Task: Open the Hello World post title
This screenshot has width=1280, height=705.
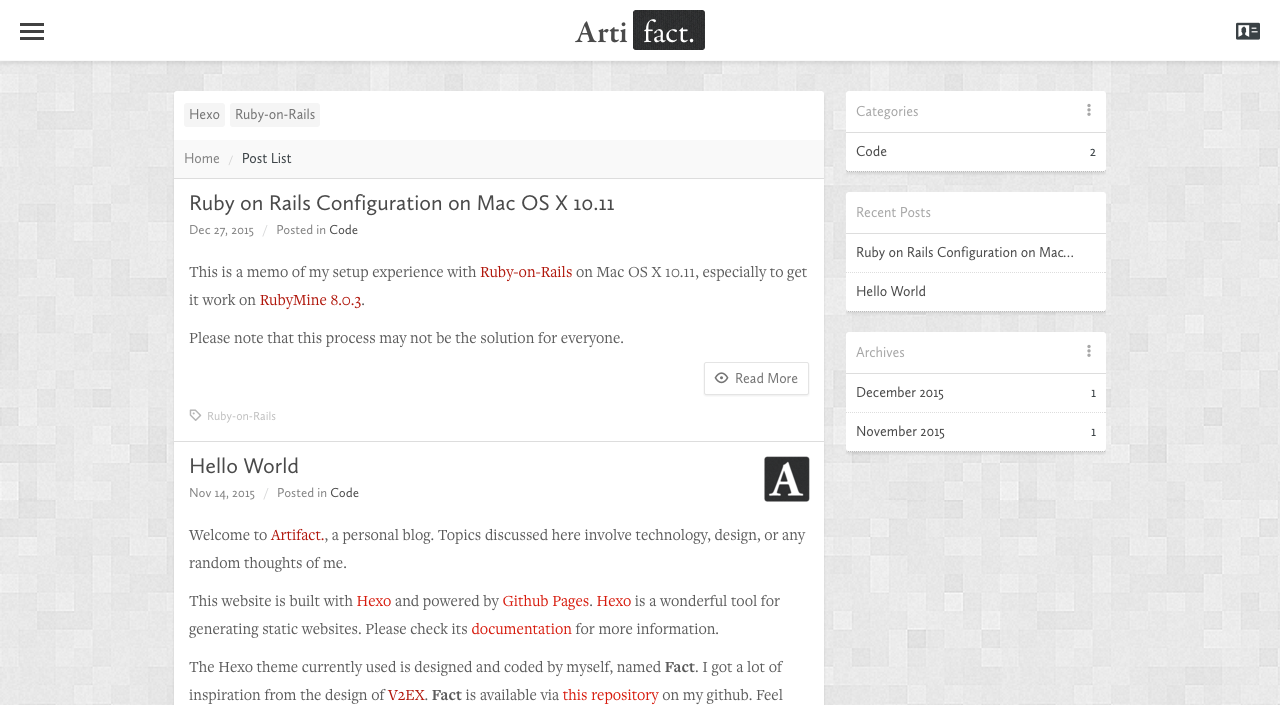Action: click(244, 466)
